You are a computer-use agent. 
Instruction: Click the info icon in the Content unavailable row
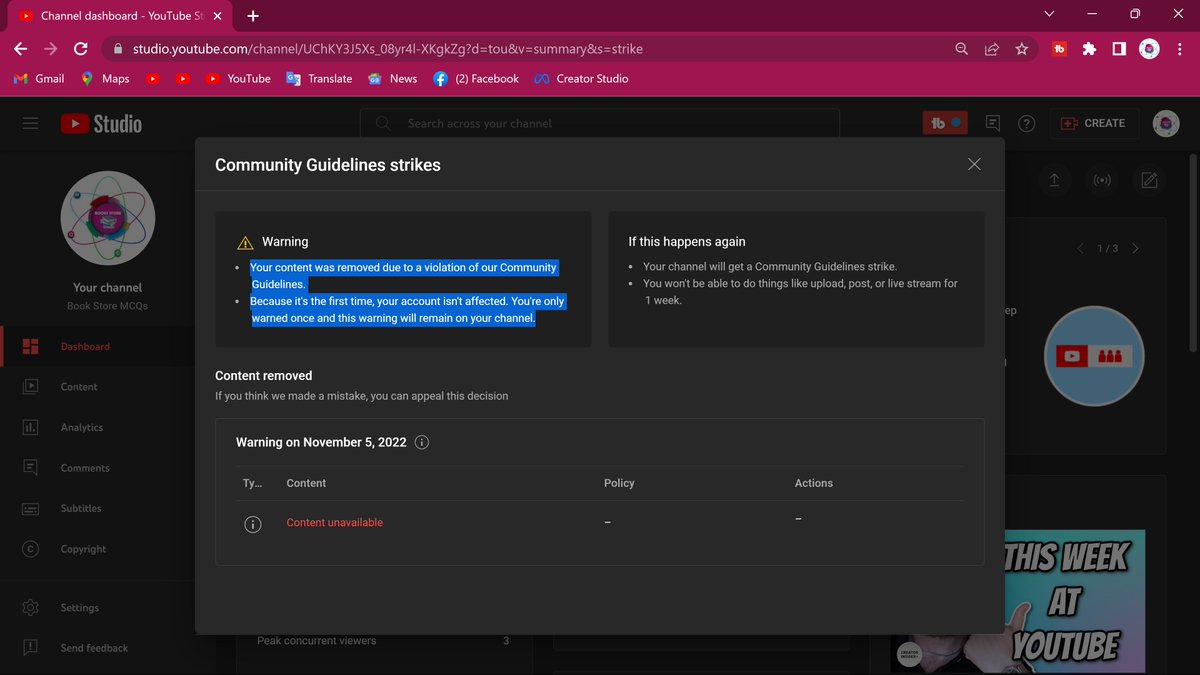253,524
